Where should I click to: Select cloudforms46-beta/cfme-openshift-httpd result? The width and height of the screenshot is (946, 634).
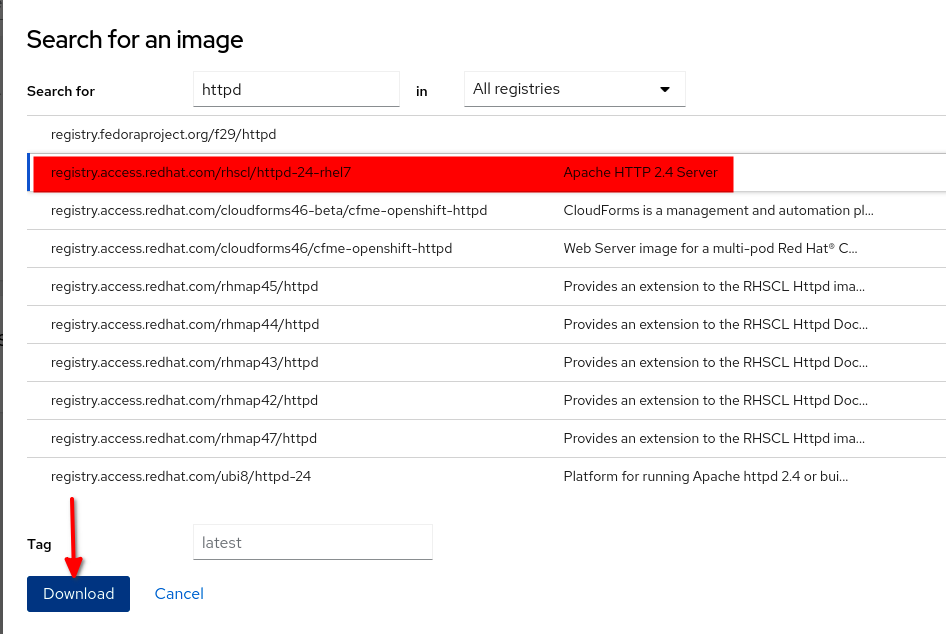(486, 211)
